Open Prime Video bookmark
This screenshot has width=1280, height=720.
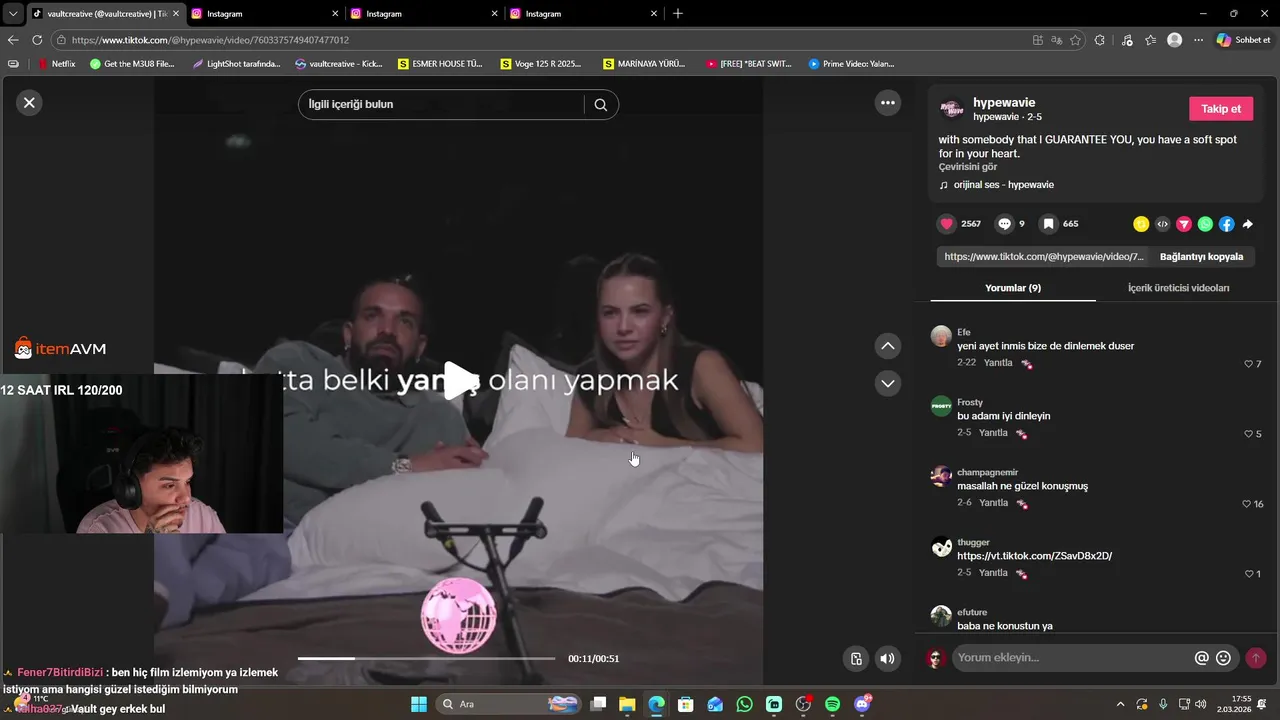point(851,64)
